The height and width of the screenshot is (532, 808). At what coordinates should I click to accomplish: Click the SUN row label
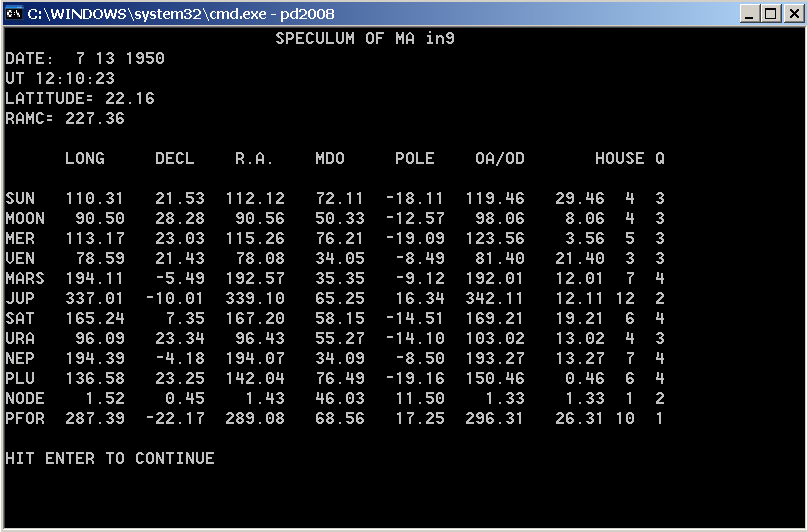(20, 199)
